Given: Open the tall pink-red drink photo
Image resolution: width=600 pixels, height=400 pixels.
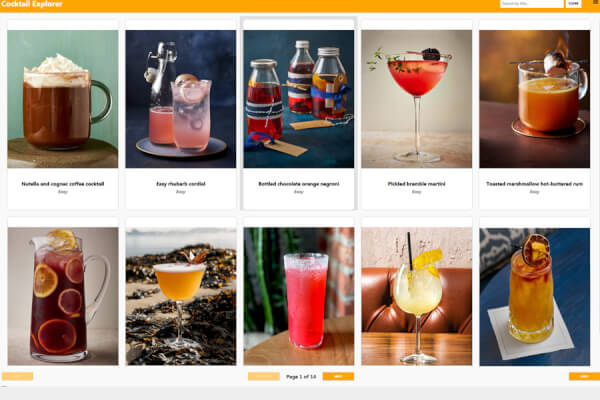Looking at the screenshot, I should pos(298,296).
